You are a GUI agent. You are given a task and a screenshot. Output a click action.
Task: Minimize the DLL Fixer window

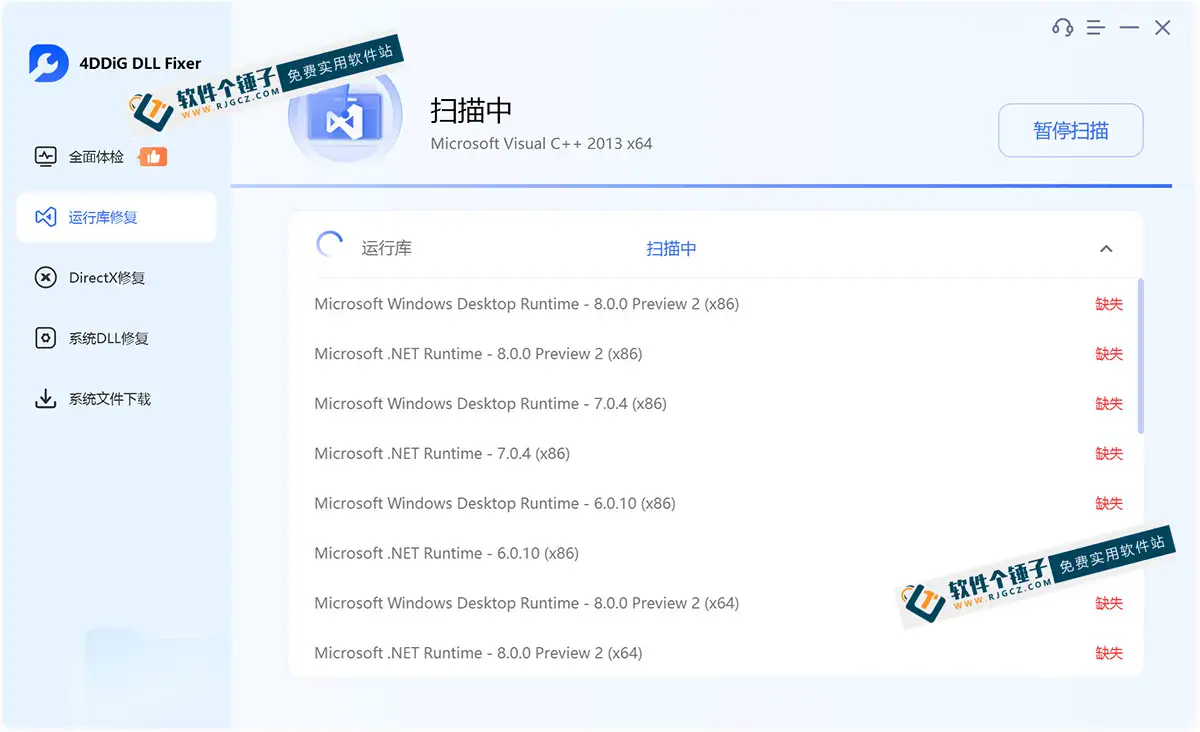1129,28
